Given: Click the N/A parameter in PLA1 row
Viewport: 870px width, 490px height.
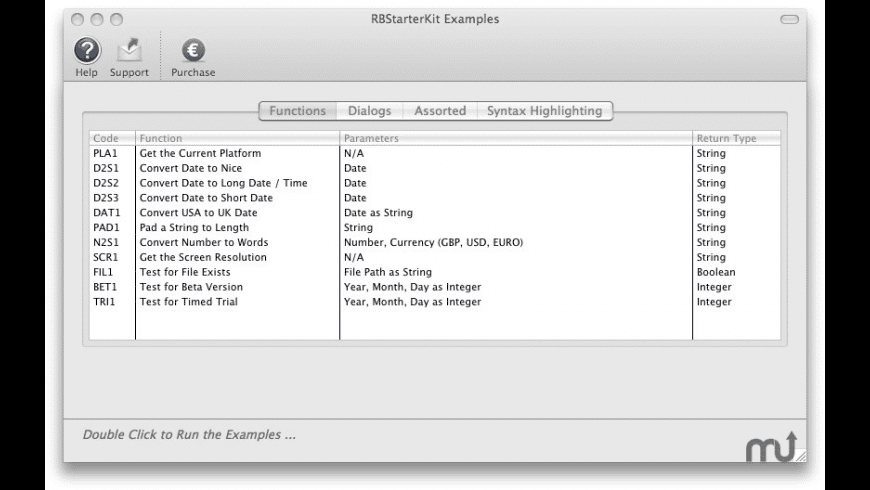Looking at the screenshot, I should click(x=354, y=153).
